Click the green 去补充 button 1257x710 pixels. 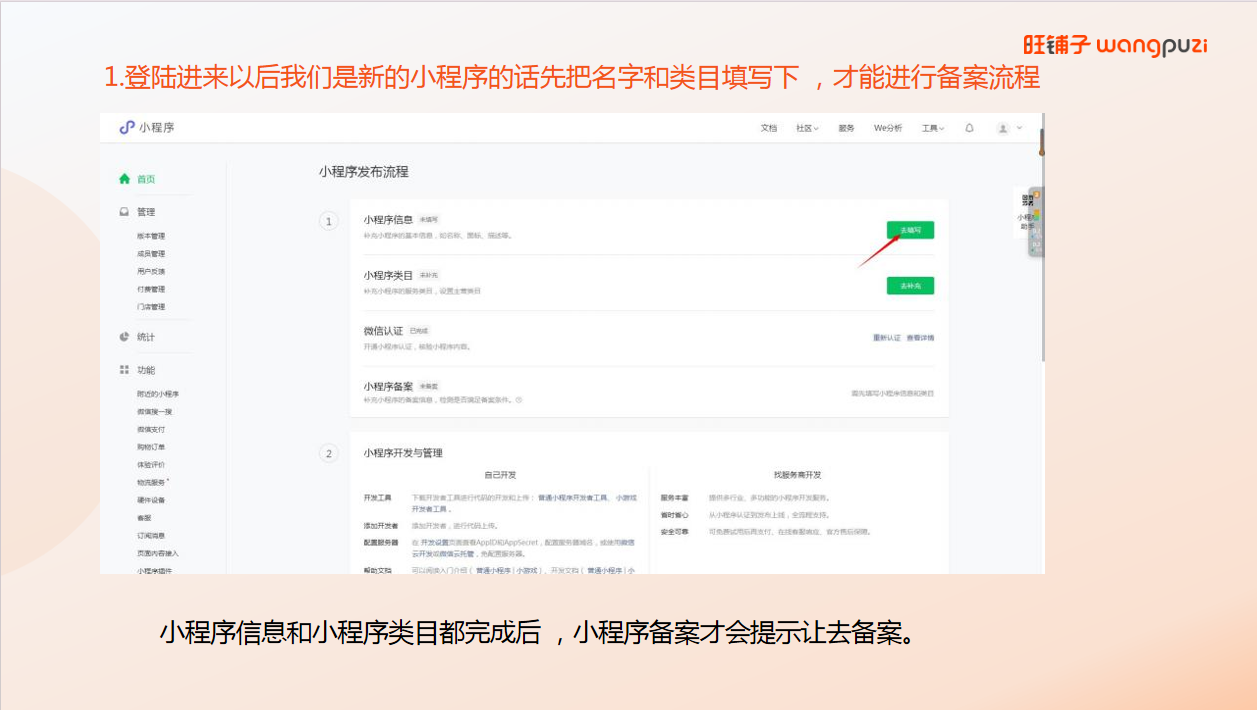pos(910,286)
